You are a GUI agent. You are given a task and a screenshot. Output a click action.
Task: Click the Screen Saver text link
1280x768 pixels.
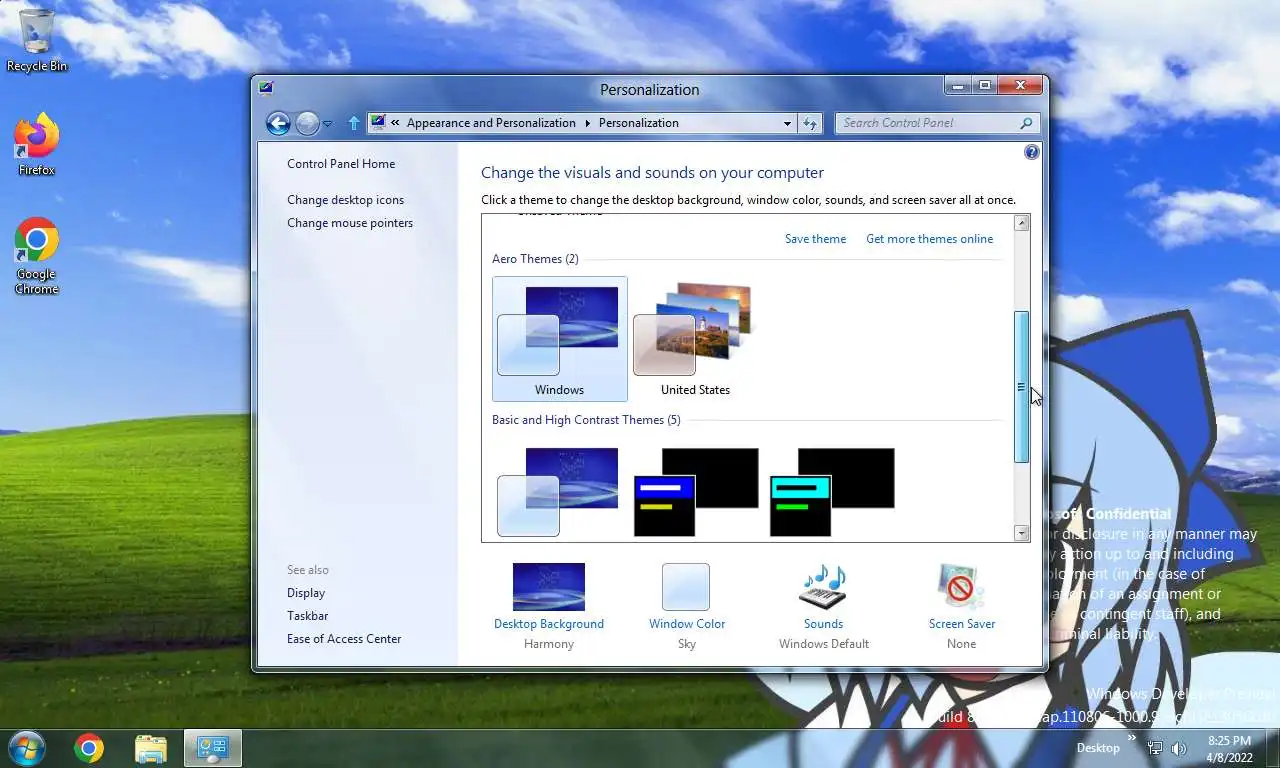tap(962, 624)
